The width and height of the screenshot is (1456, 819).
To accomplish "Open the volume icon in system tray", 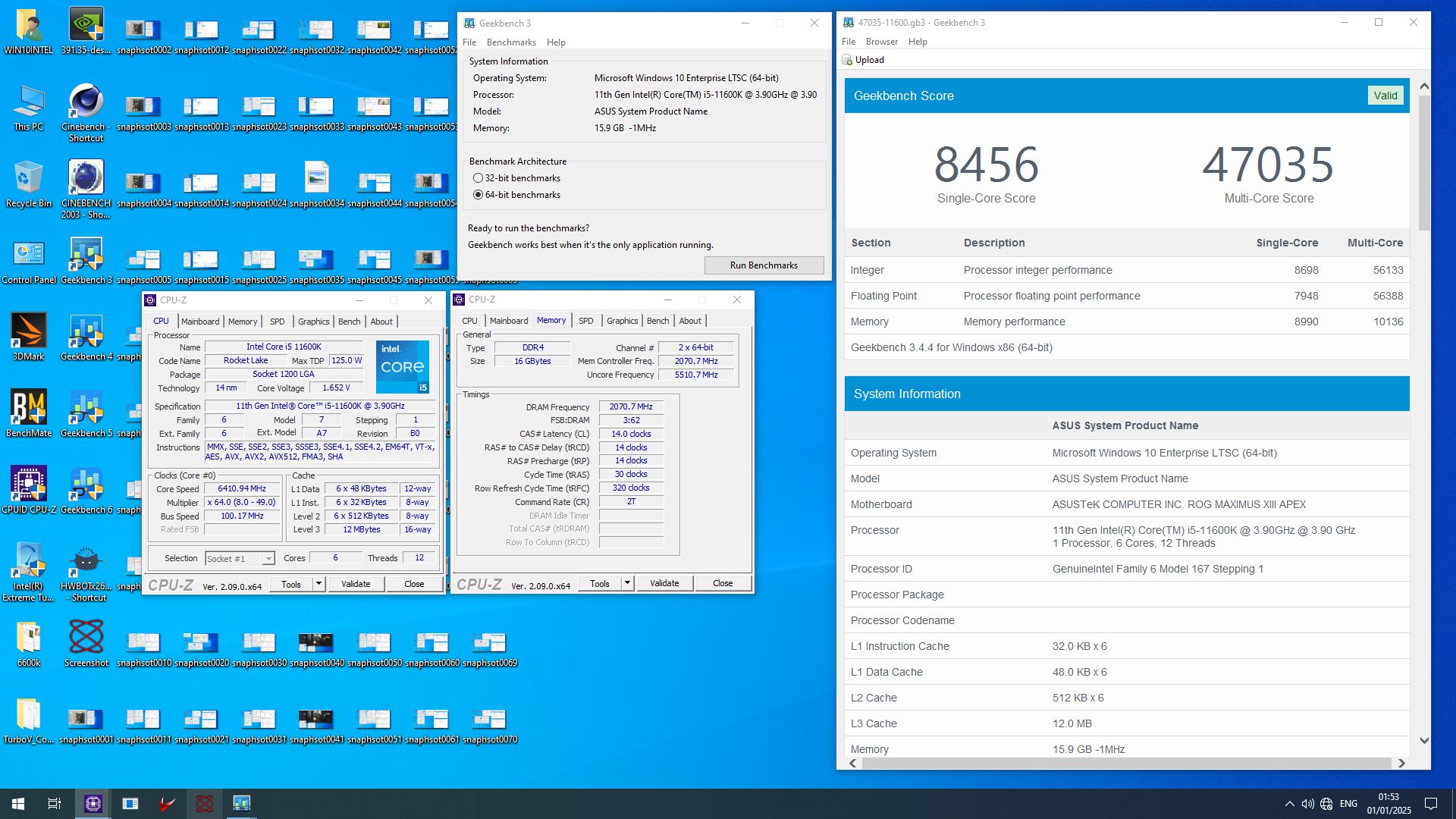I will coord(1307,804).
